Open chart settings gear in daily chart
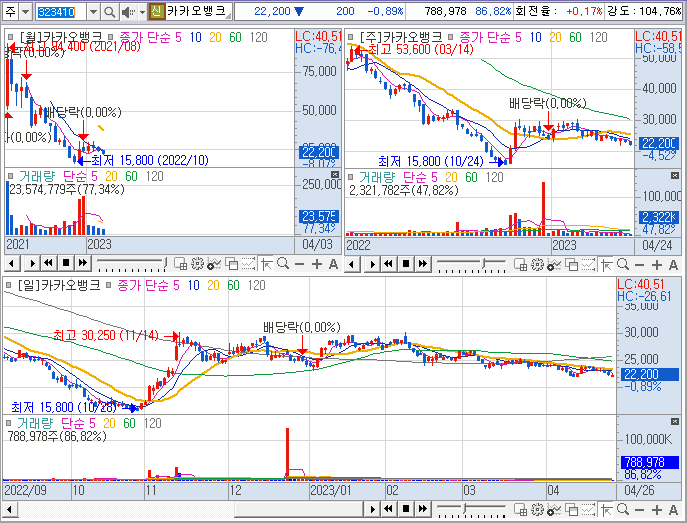This screenshot has width=687, height=523. pyautogui.click(x=538, y=509)
